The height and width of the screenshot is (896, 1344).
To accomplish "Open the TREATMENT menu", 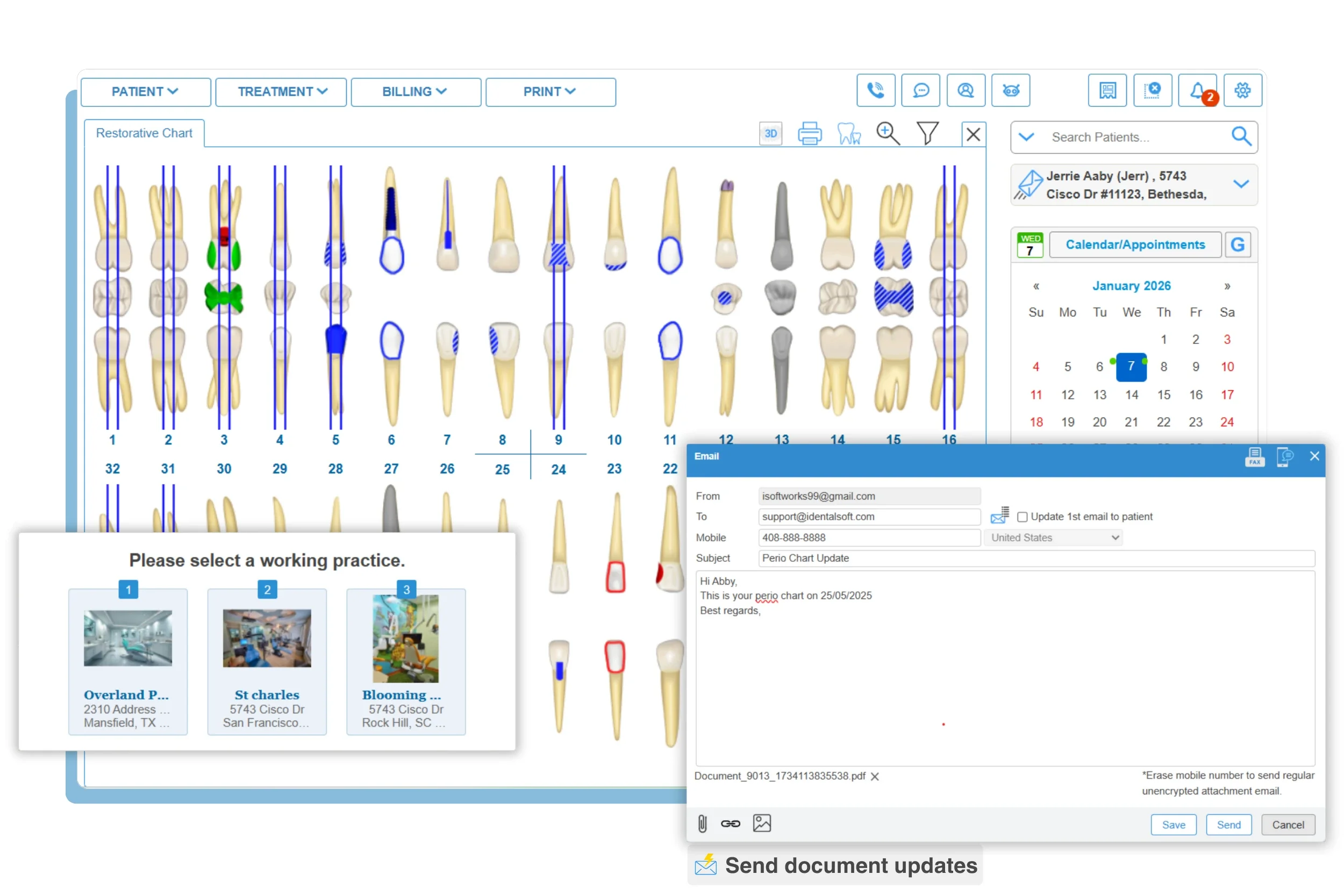I will 281,92.
